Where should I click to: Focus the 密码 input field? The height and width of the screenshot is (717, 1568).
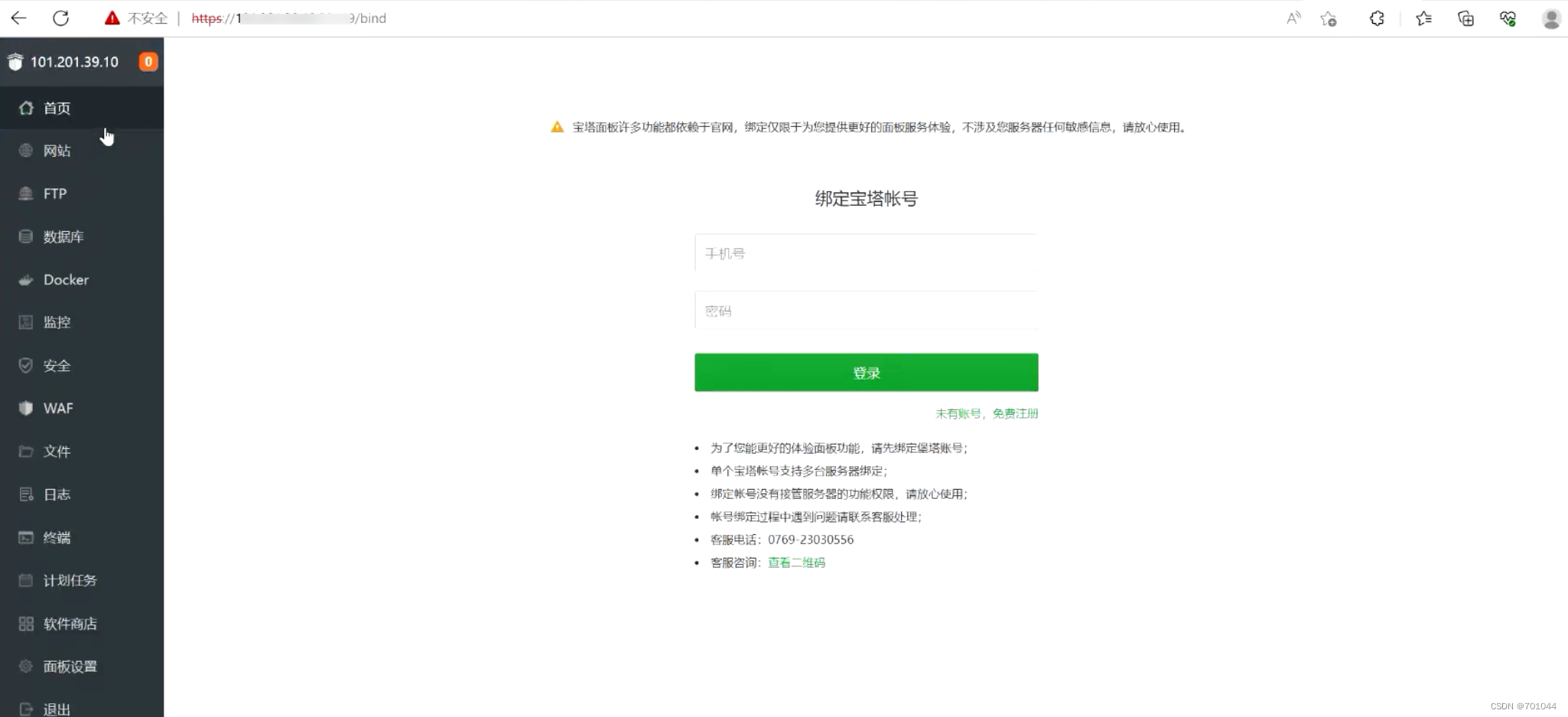pyautogui.click(x=866, y=311)
